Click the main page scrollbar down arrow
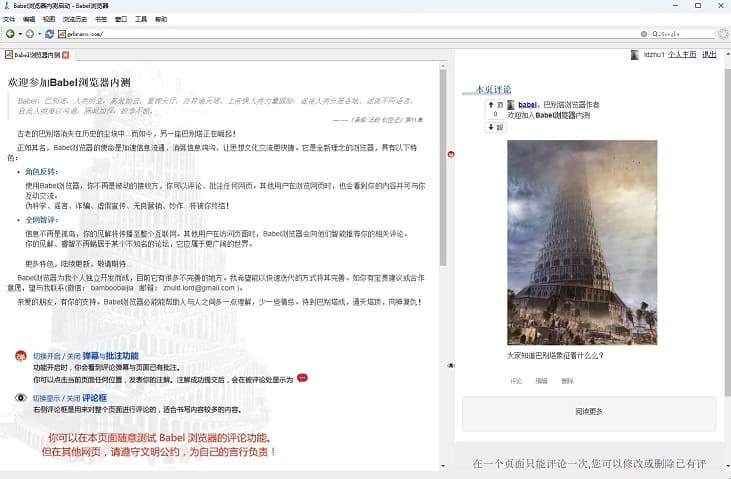The image size is (731, 479). pyautogui.click(x=443, y=466)
